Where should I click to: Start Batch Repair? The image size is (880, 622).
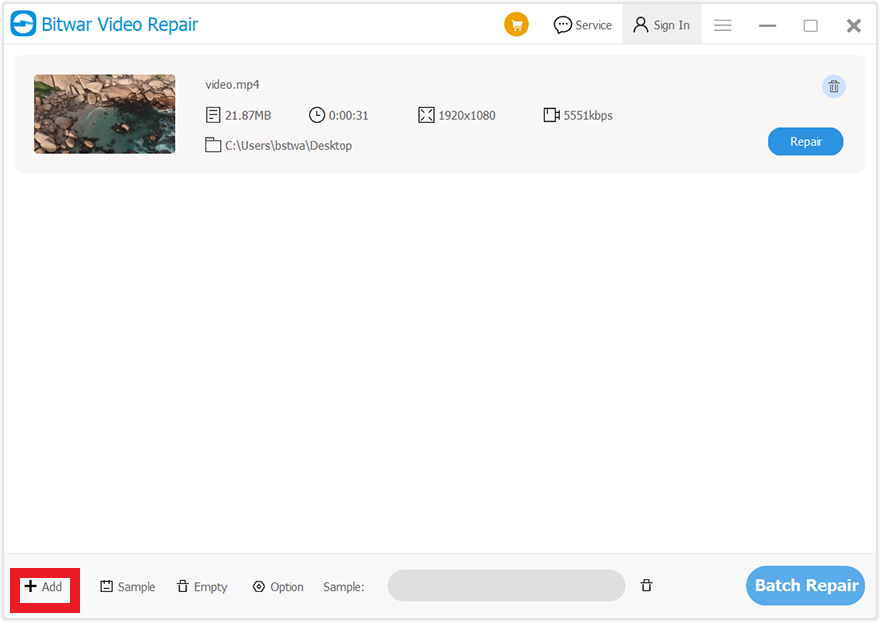coord(805,586)
